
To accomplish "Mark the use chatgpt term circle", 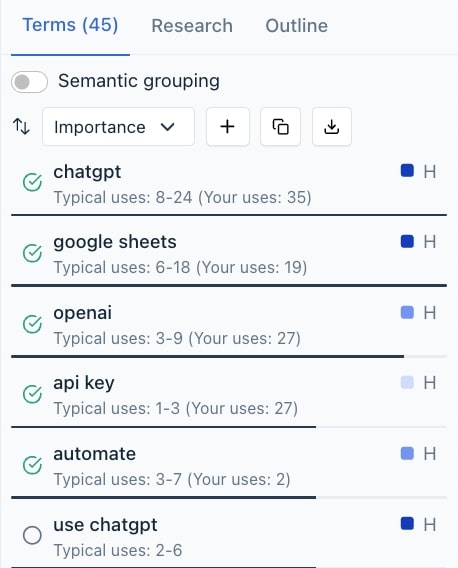I will [32, 535].
